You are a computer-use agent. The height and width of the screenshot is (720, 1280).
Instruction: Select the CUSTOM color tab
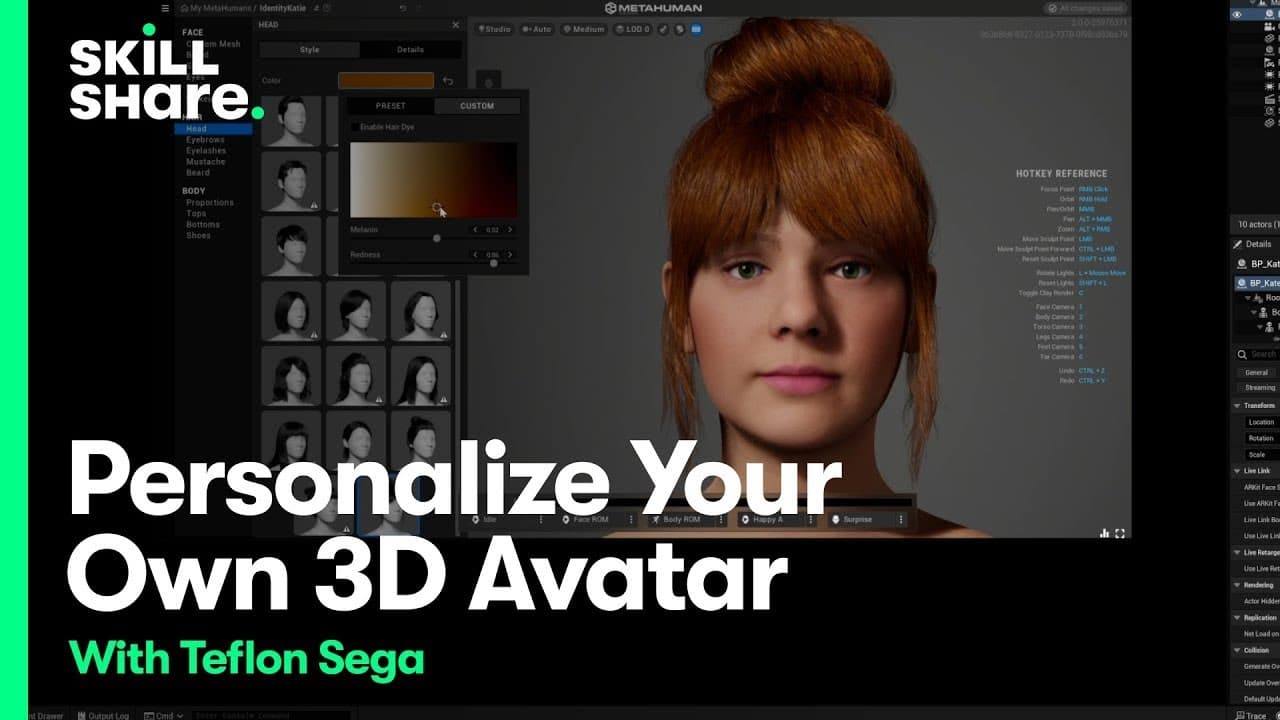click(477, 106)
